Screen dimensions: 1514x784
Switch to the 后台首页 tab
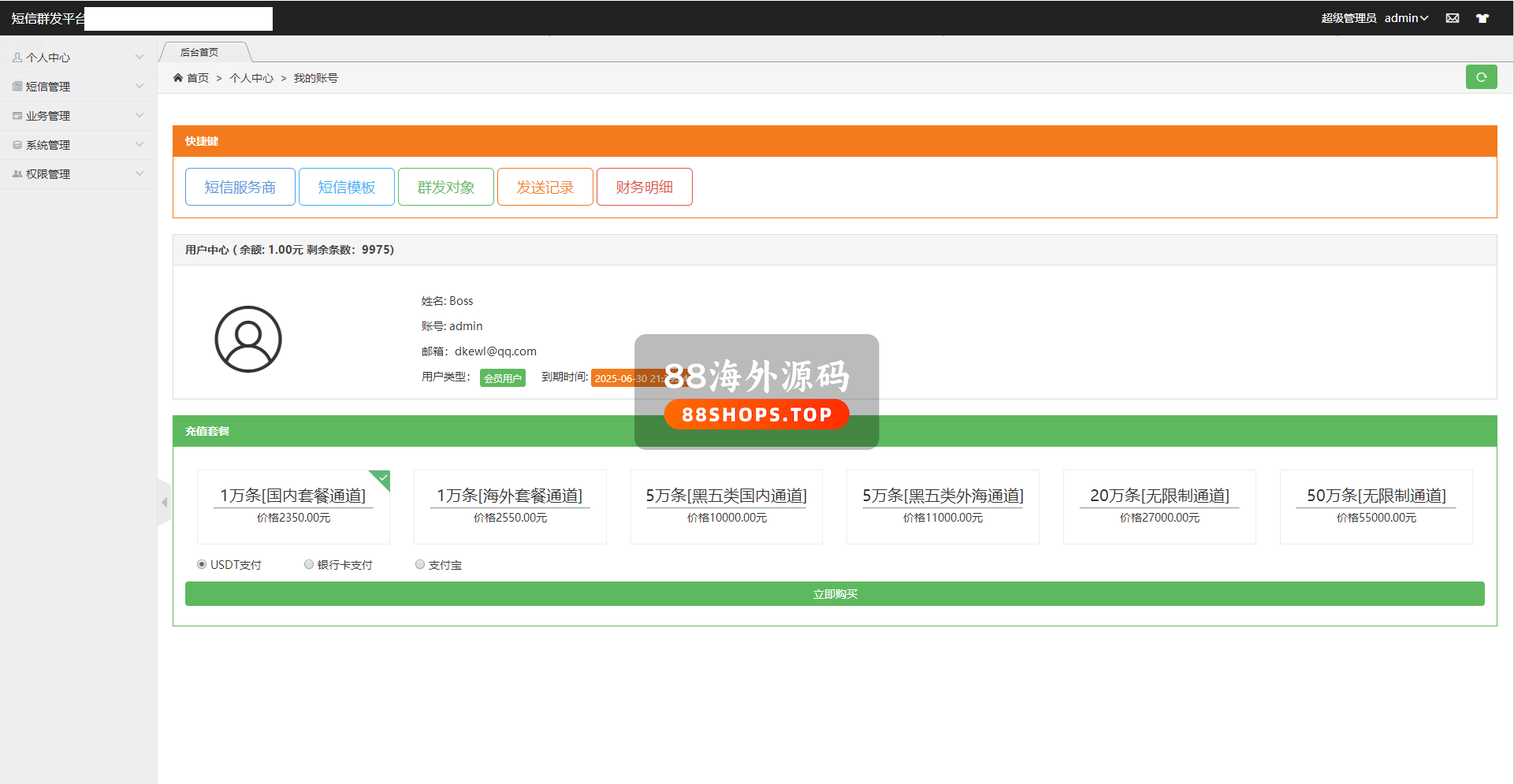tap(200, 53)
